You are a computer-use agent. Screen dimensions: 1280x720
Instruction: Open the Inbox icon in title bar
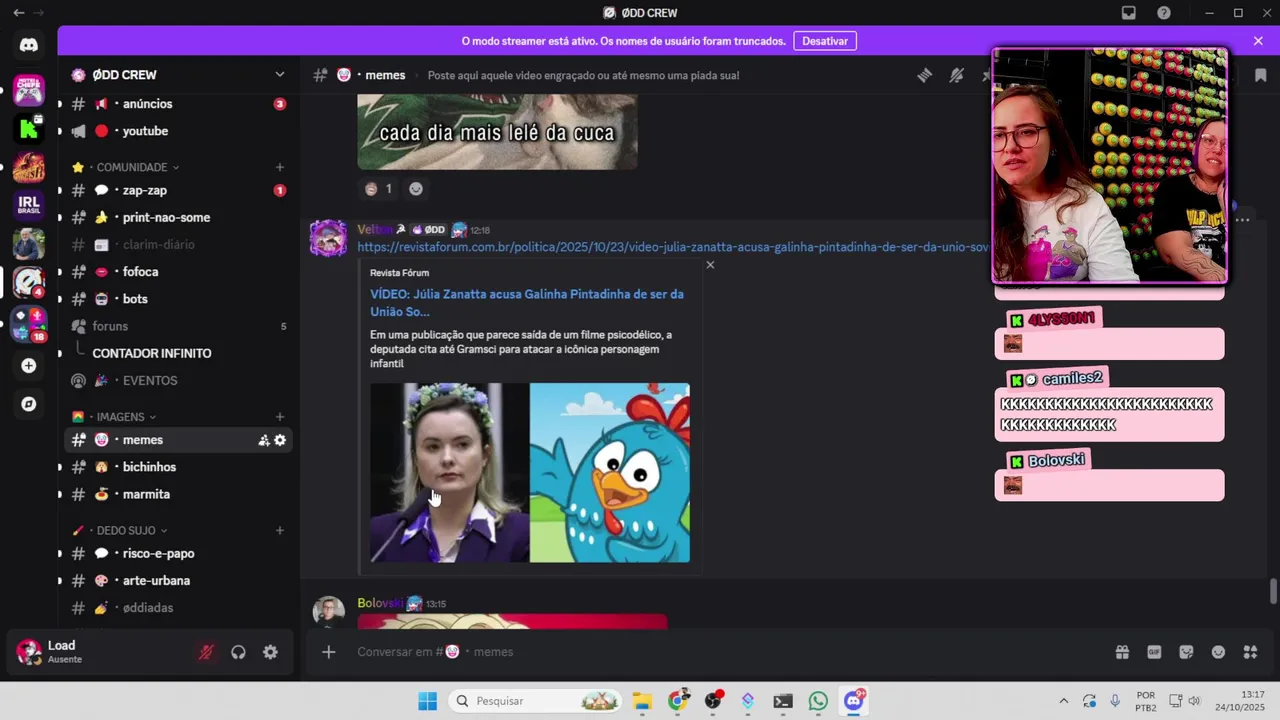(1129, 13)
